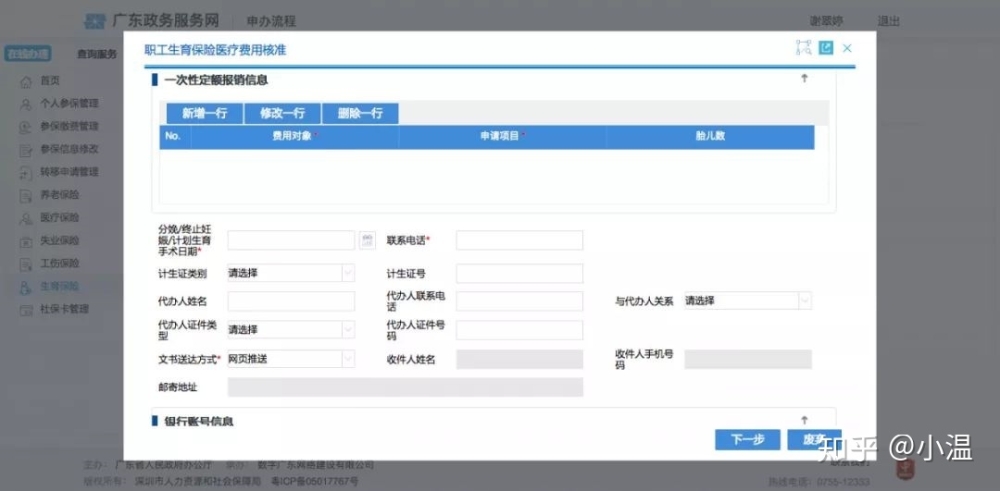1000x491 pixels.
Task: Expand the 代办人证件类型 dropdown
Action: pyautogui.click(x=291, y=330)
